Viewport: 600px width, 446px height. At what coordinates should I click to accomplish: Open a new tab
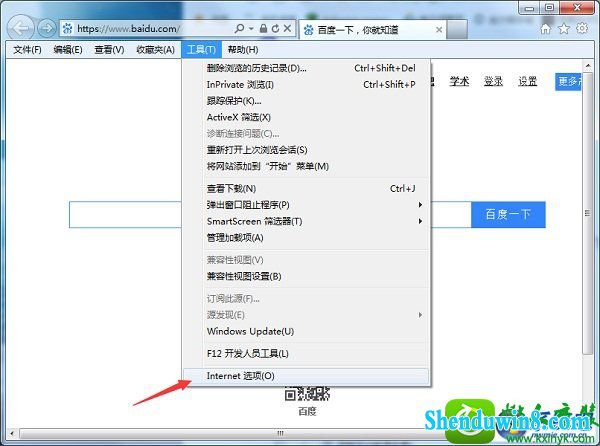click(457, 29)
